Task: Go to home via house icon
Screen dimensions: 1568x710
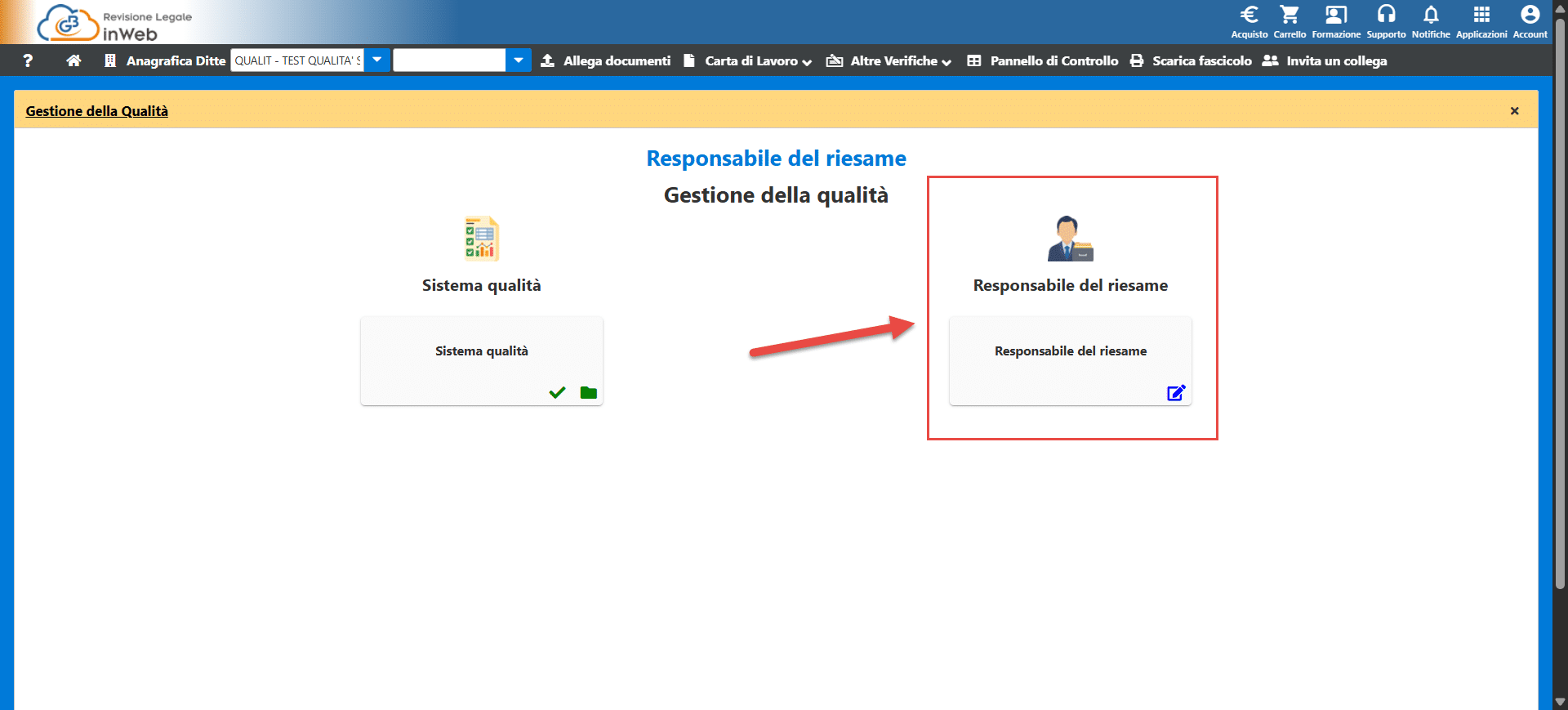Action: pos(73,60)
